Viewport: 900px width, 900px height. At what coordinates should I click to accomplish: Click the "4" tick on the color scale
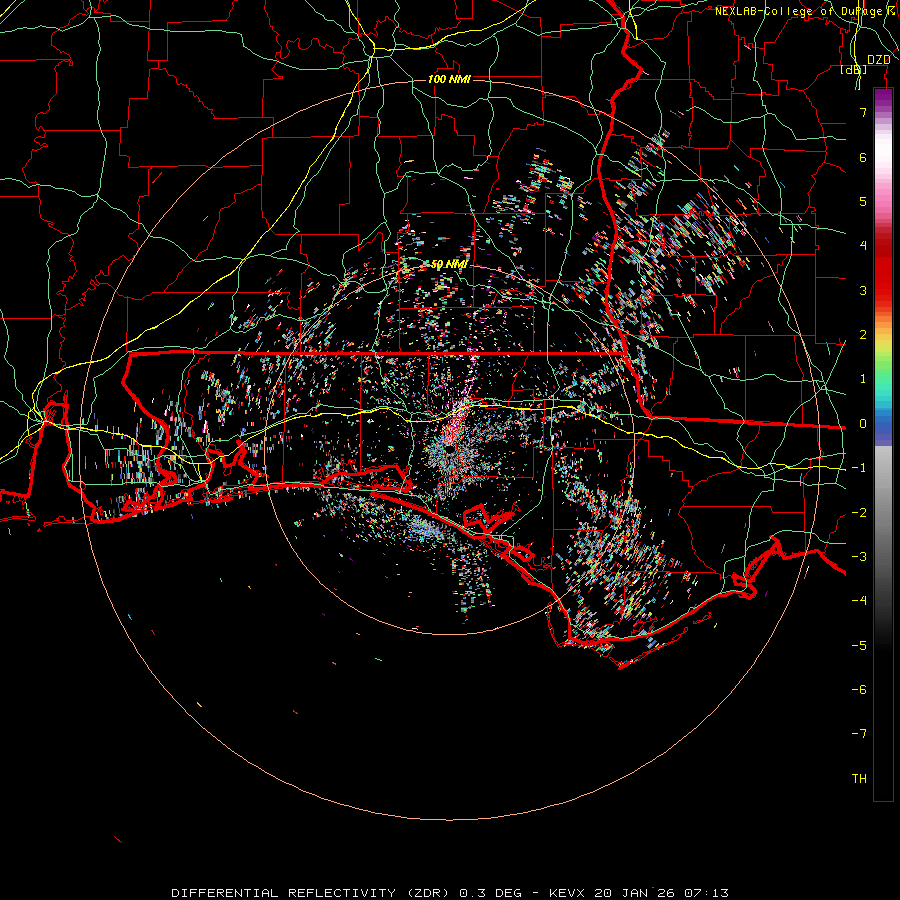pyautogui.click(x=863, y=246)
